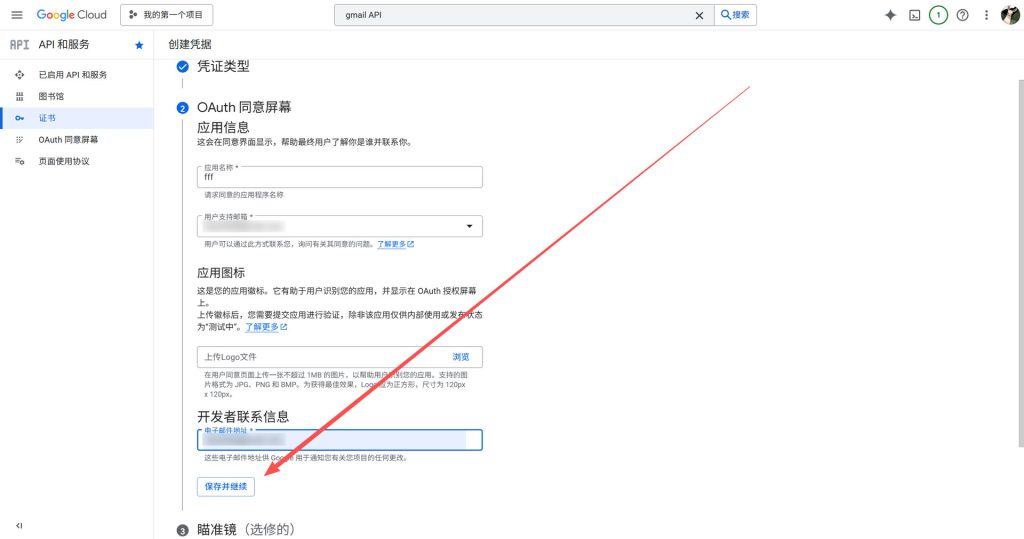This screenshot has width=1024, height=539.
Task: Click the 保存并继续 button
Action: (x=226, y=486)
